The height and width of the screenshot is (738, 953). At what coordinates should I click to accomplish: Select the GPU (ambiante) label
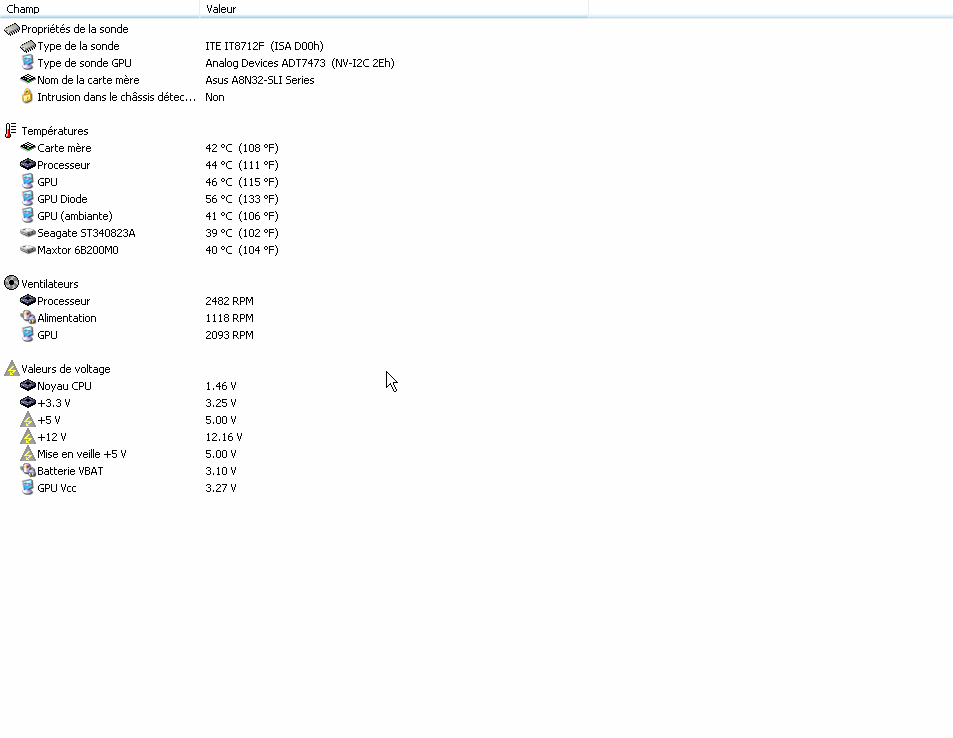tap(75, 216)
